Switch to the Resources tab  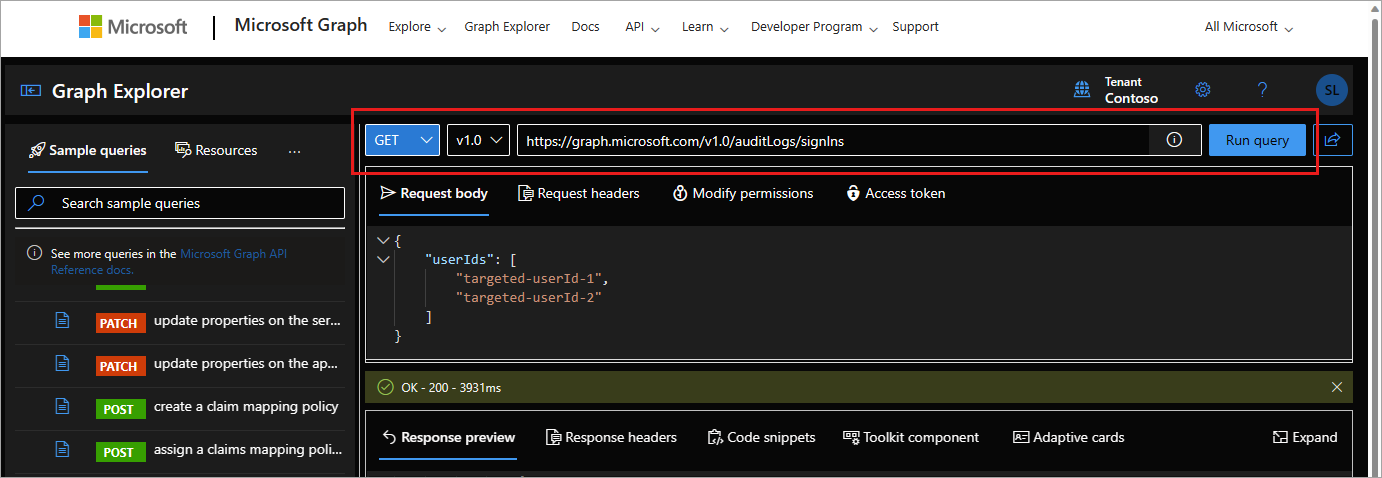pos(216,150)
